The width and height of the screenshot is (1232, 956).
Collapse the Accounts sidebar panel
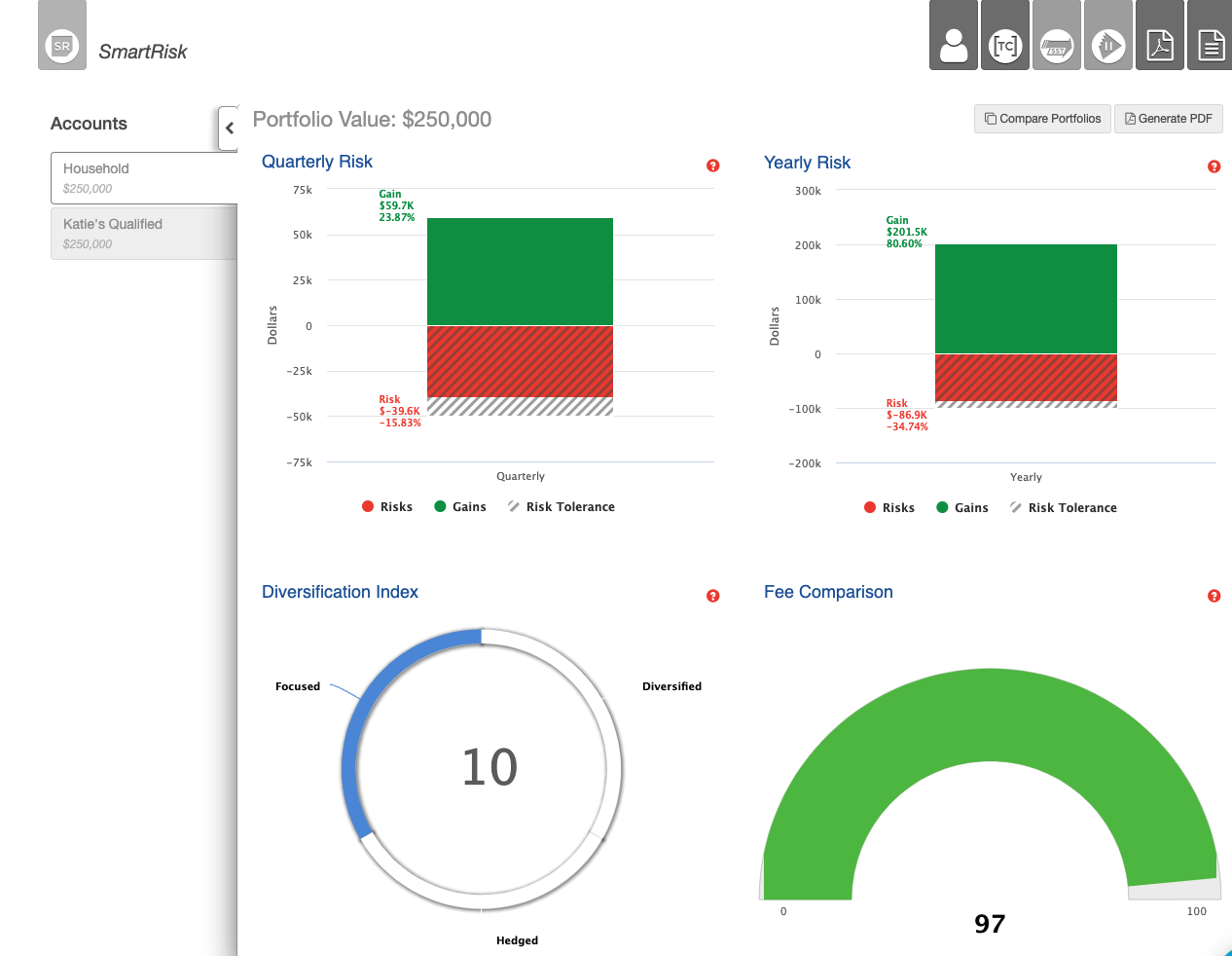tap(229, 128)
